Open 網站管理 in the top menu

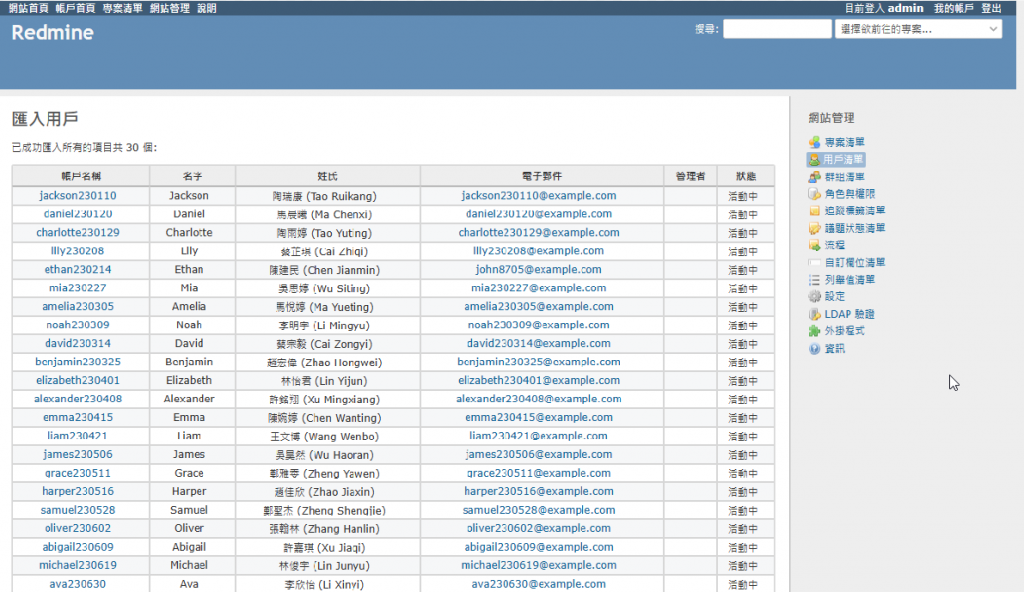[x=170, y=8]
